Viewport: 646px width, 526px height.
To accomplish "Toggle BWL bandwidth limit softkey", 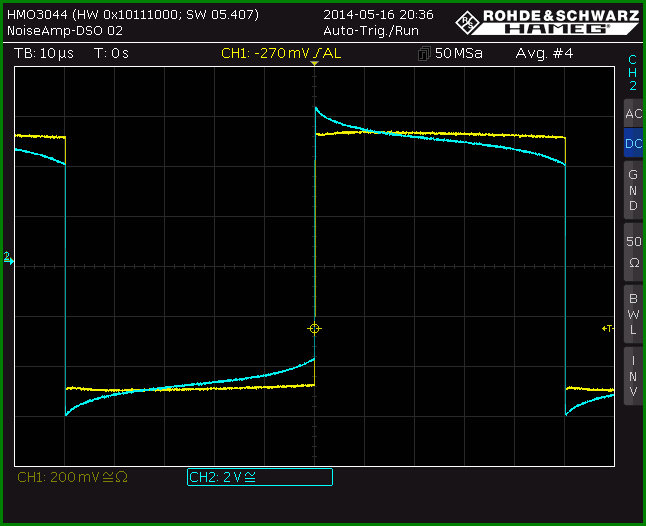I will coord(633,314).
